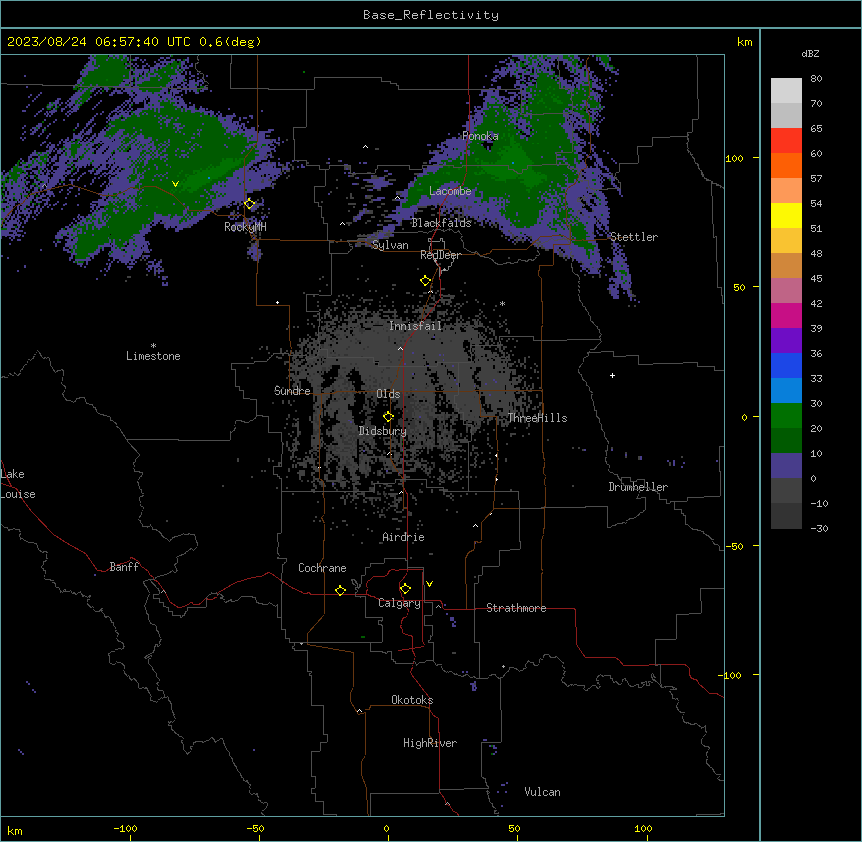Click the yellow diamond marker beside RockyMH
The height and width of the screenshot is (842, 862).
click(x=250, y=204)
